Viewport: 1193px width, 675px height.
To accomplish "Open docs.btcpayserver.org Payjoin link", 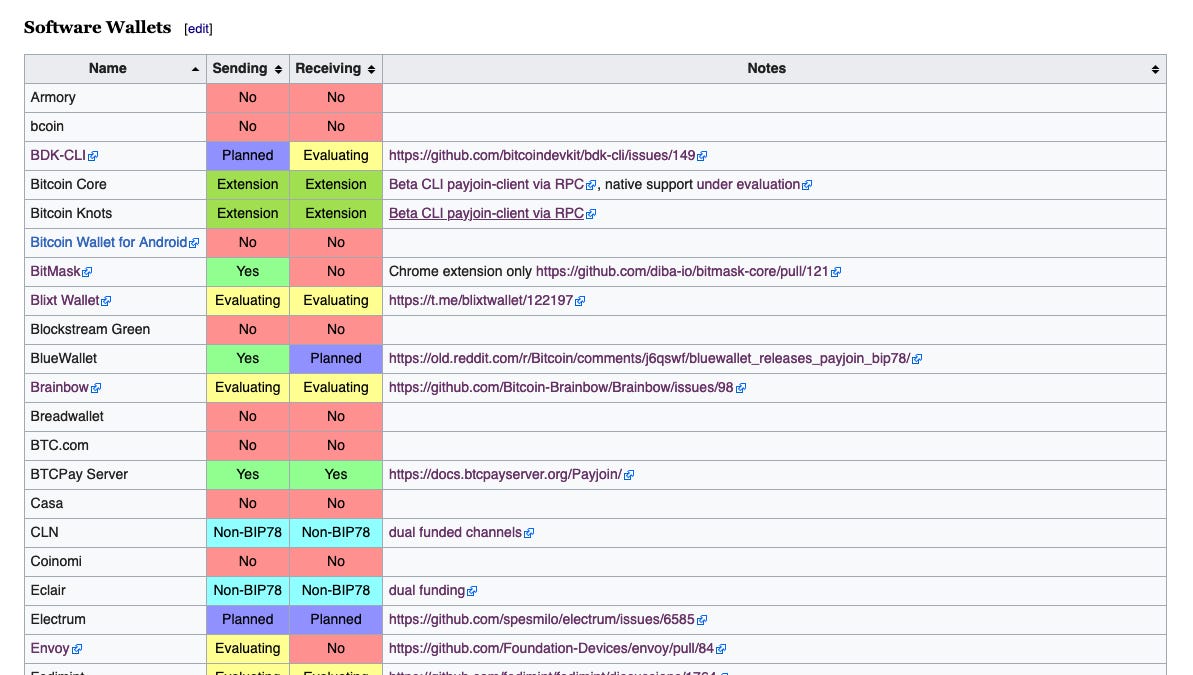I will (x=505, y=474).
